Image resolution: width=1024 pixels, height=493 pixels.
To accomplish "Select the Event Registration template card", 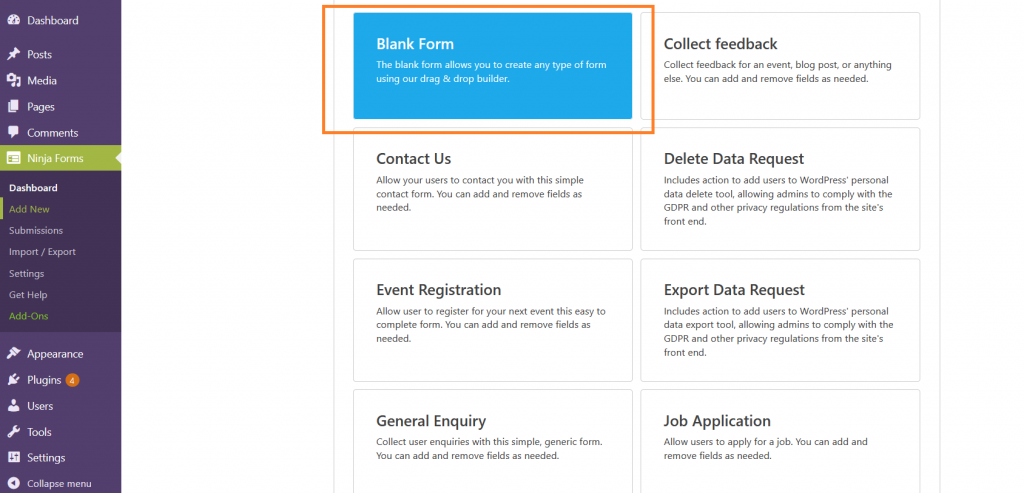I will coord(492,320).
